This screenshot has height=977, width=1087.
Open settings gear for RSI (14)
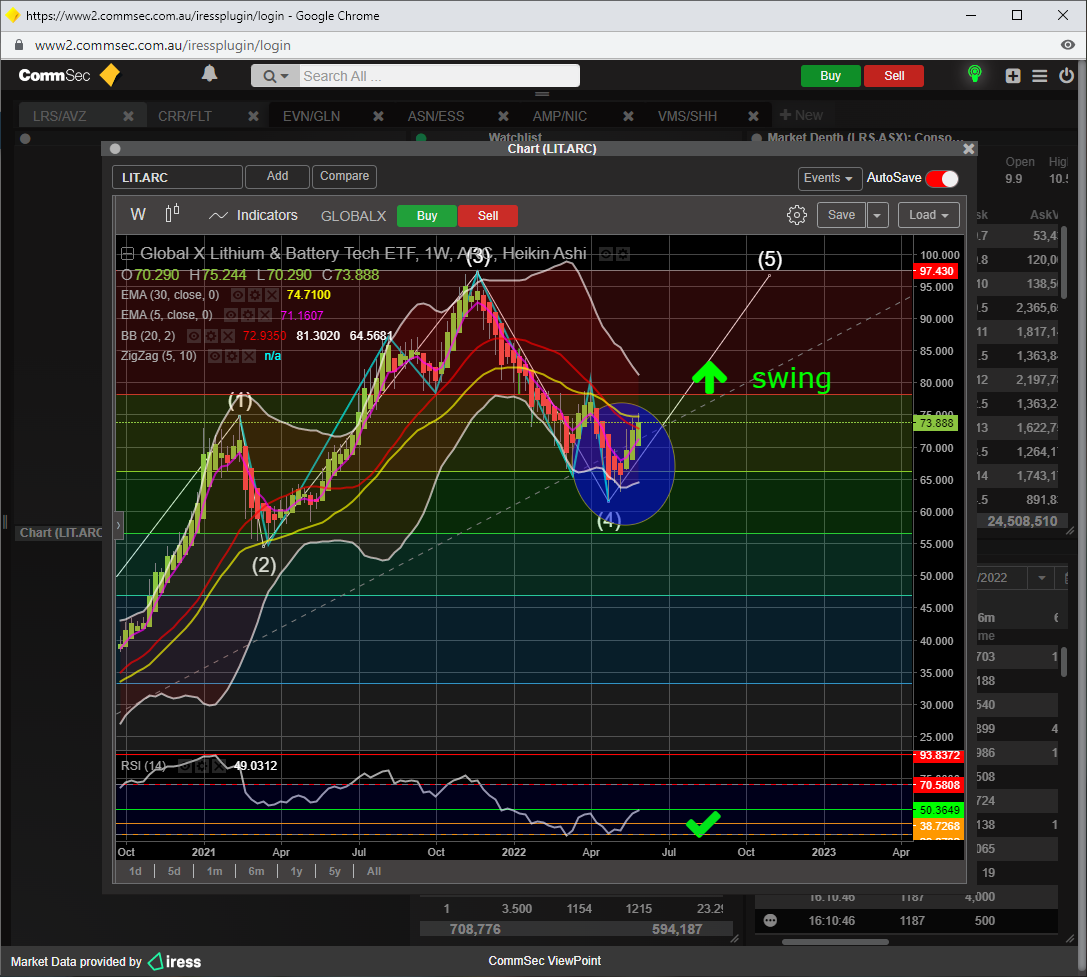coord(201,766)
